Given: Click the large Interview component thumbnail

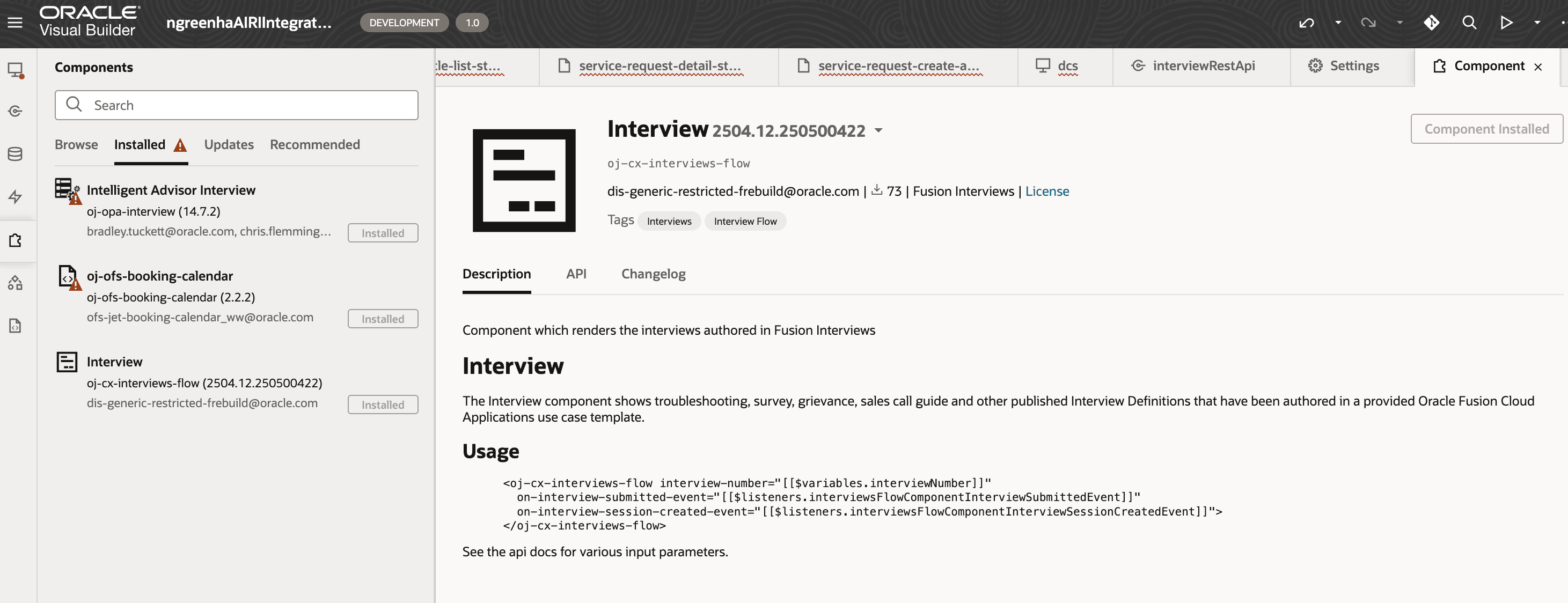Looking at the screenshot, I should (524, 181).
